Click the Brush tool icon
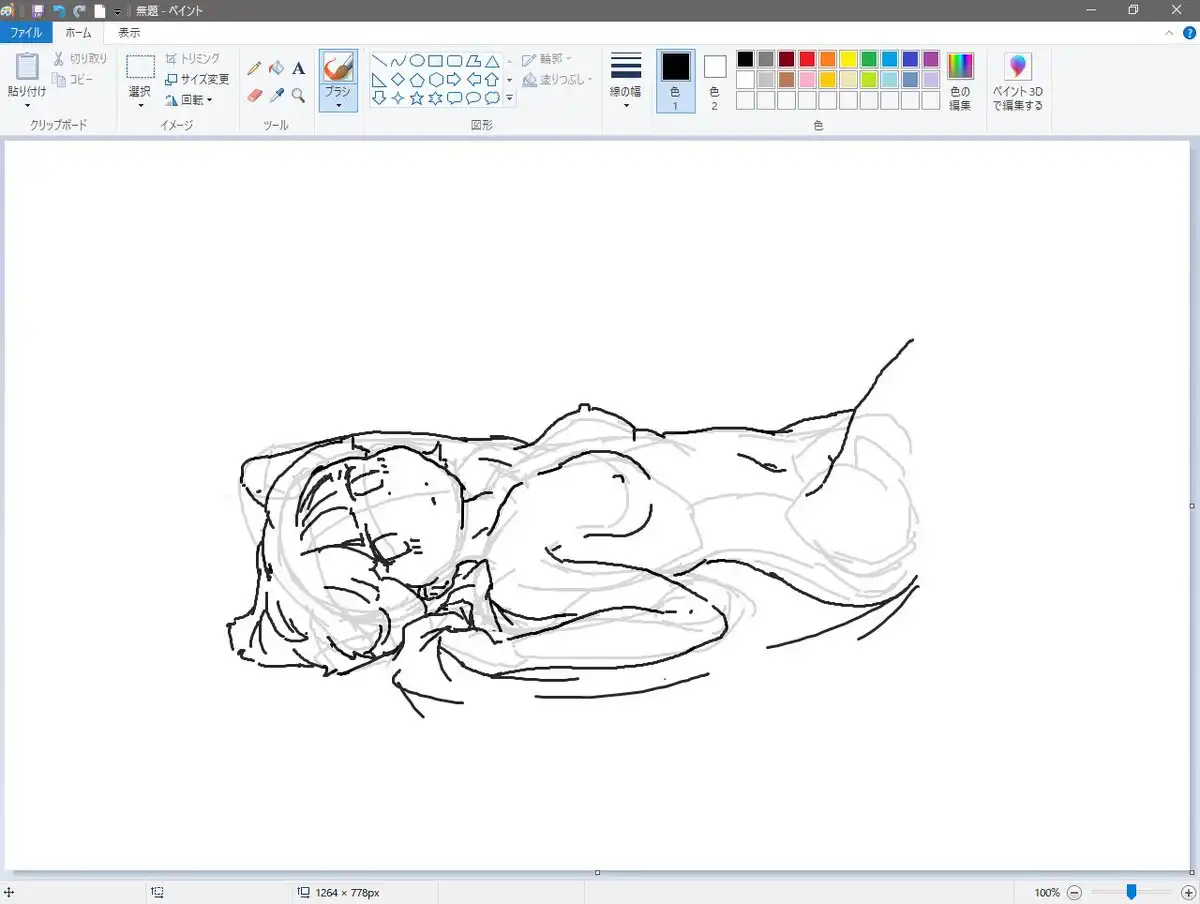The width and height of the screenshot is (1200, 904). pyautogui.click(x=338, y=67)
